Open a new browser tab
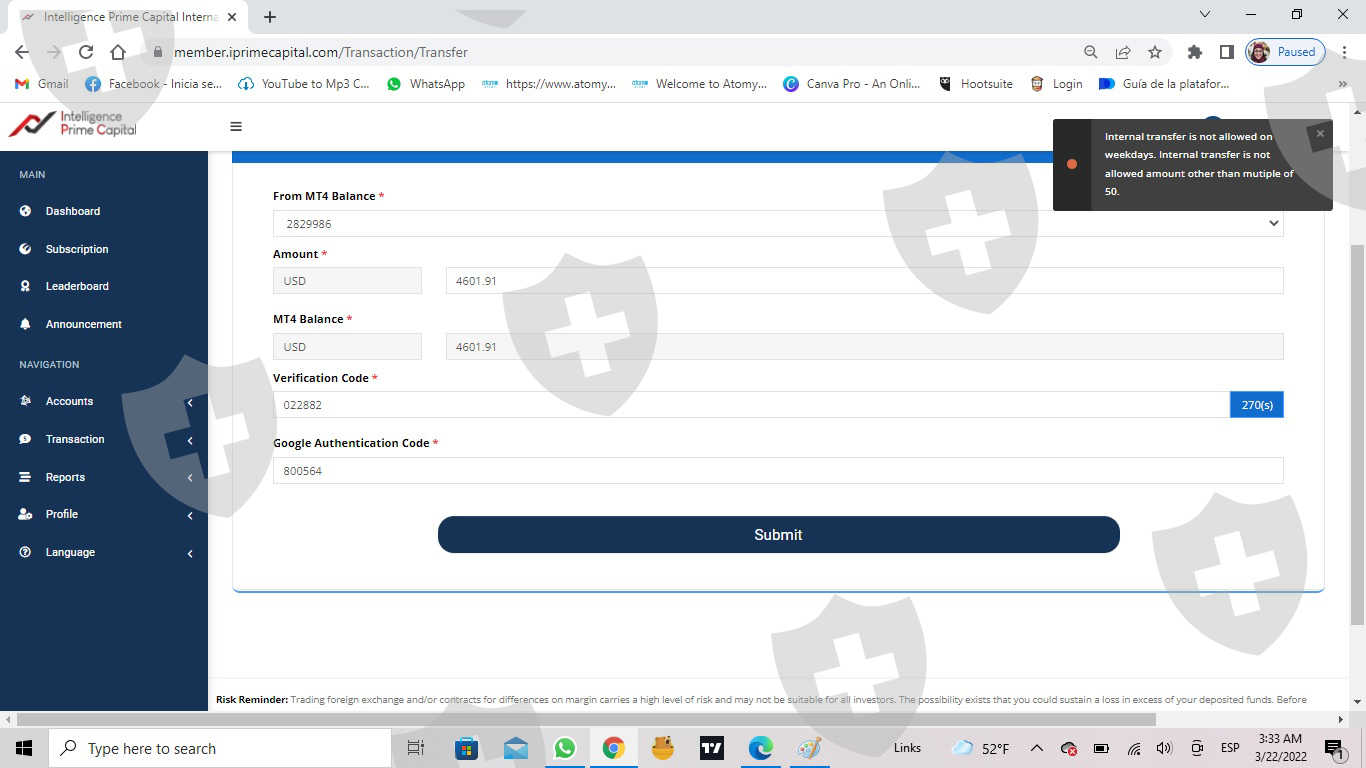The width and height of the screenshot is (1366, 768). pos(270,17)
